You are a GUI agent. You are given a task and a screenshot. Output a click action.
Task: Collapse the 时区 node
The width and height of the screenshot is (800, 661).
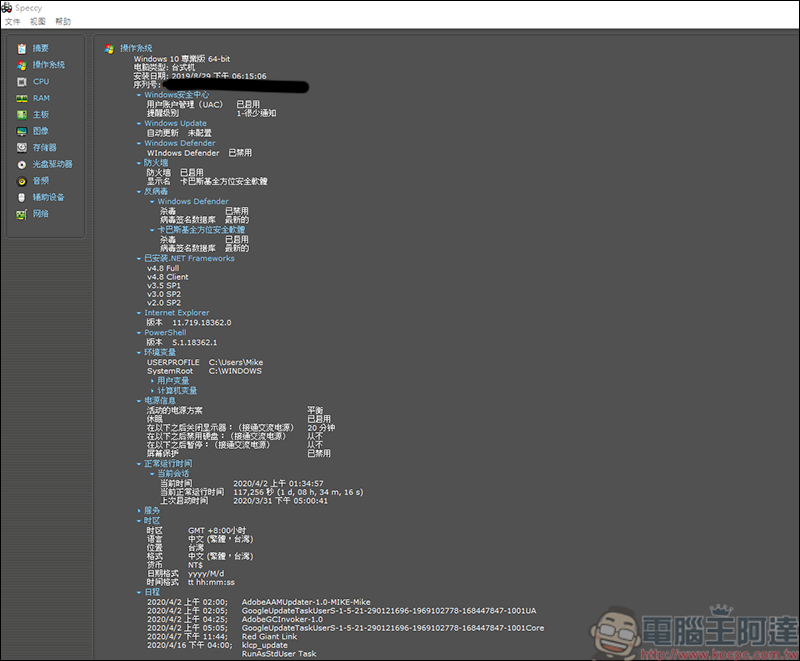139,521
